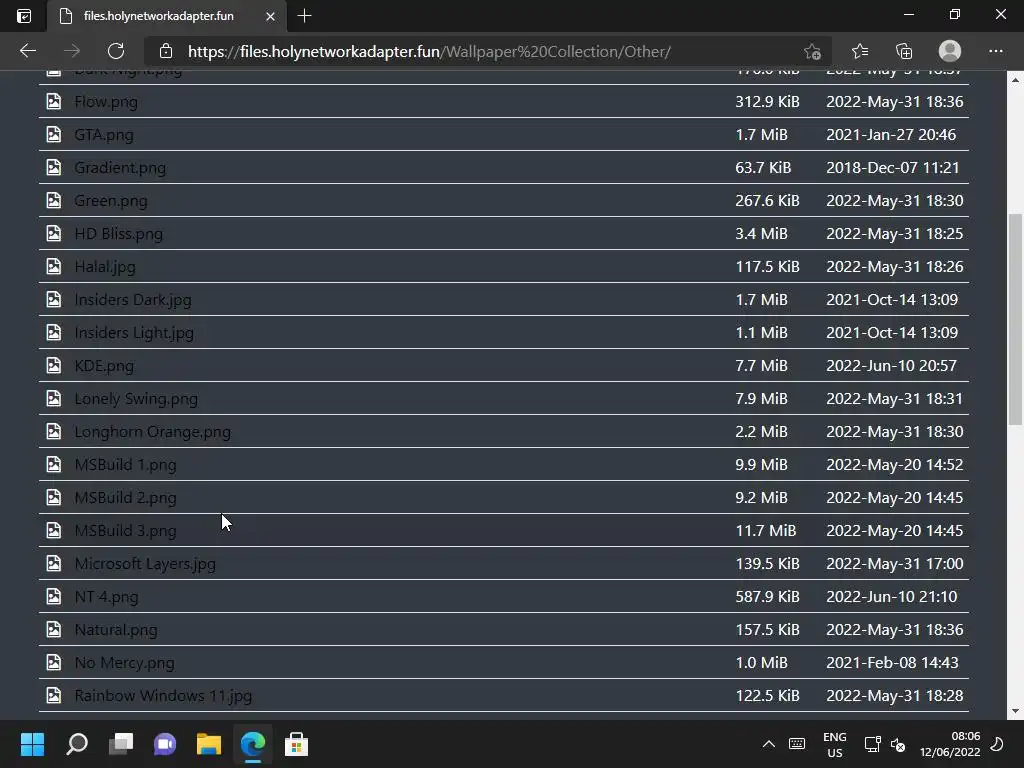Open the touch keyboard tray icon
The width and height of the screenshot is (1024, 768).
(x=797, y=744)
